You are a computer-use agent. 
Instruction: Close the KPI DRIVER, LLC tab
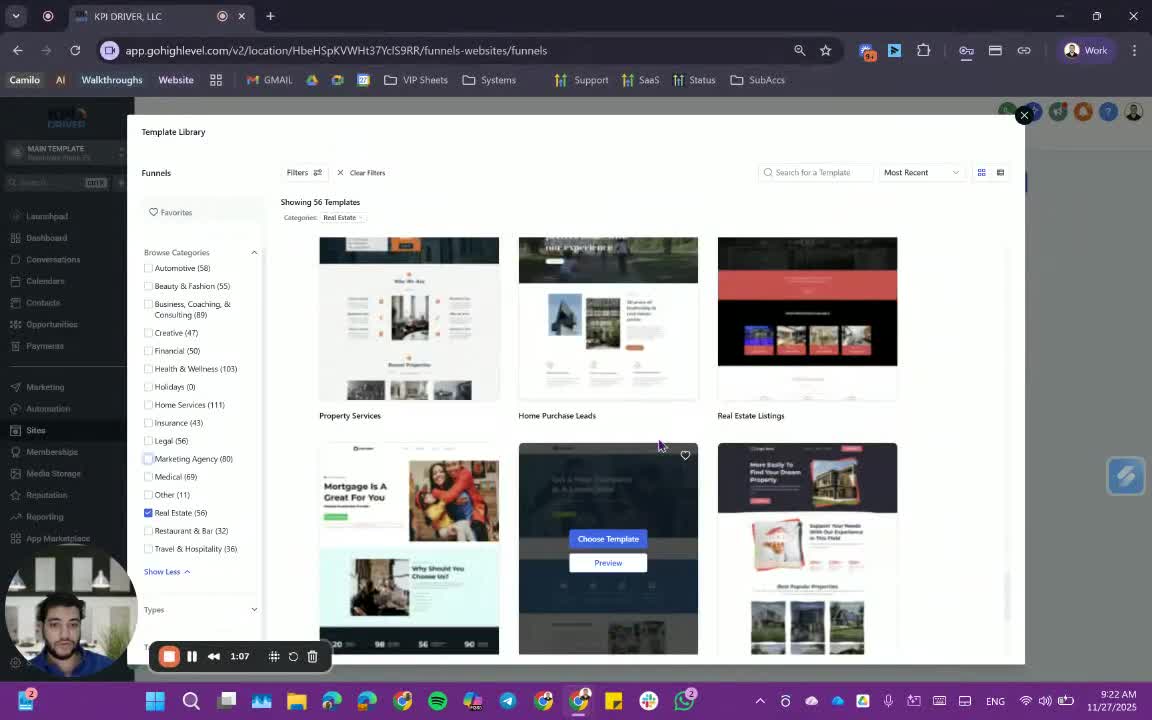click(241, 16)
